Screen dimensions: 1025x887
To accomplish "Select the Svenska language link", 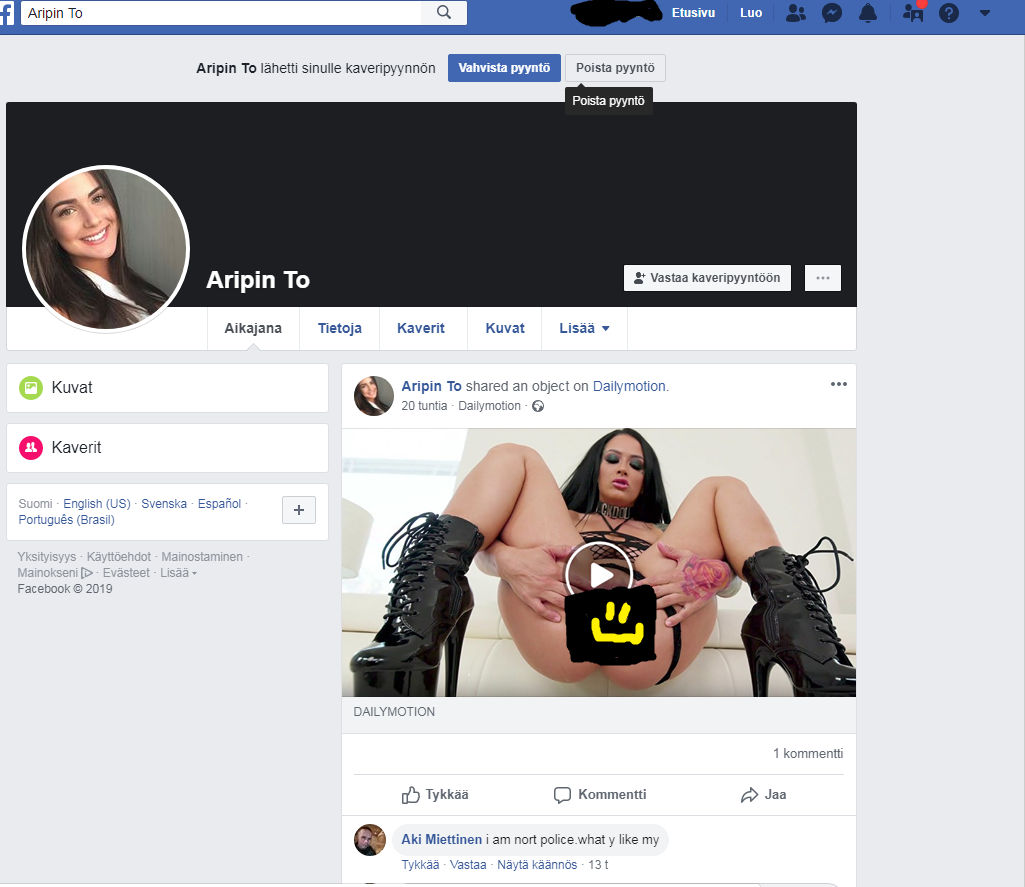I will tap(164, 504).
